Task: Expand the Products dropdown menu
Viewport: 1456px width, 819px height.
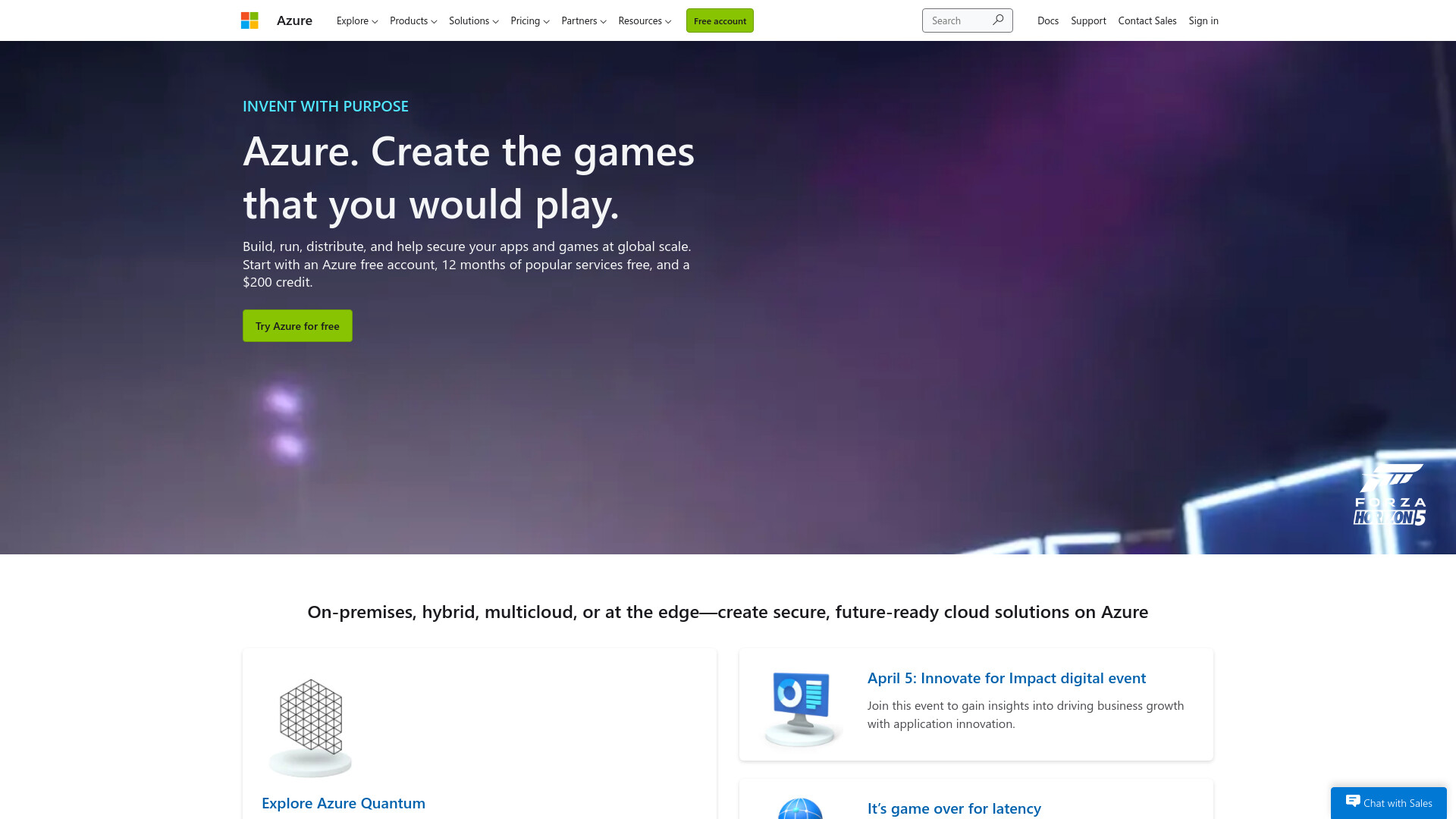Action: pyautogui.click(x=413, y=20)
